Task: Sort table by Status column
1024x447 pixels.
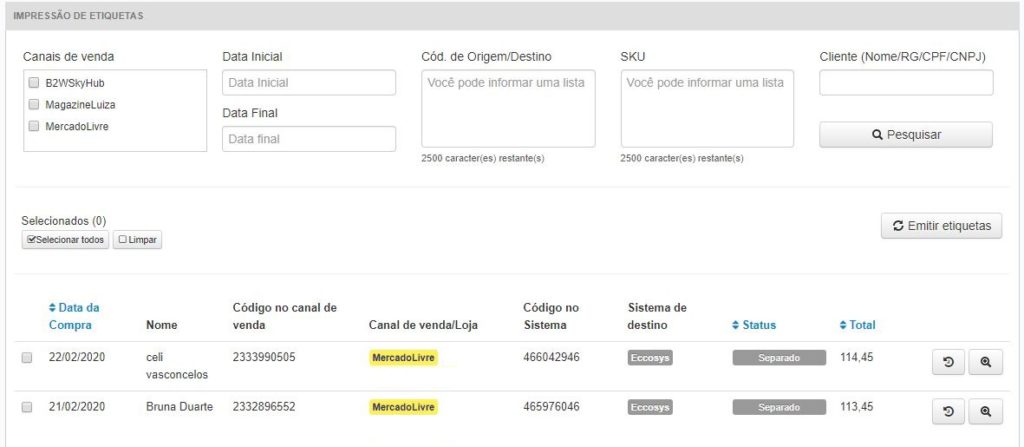Action: [x=754, y=325]
